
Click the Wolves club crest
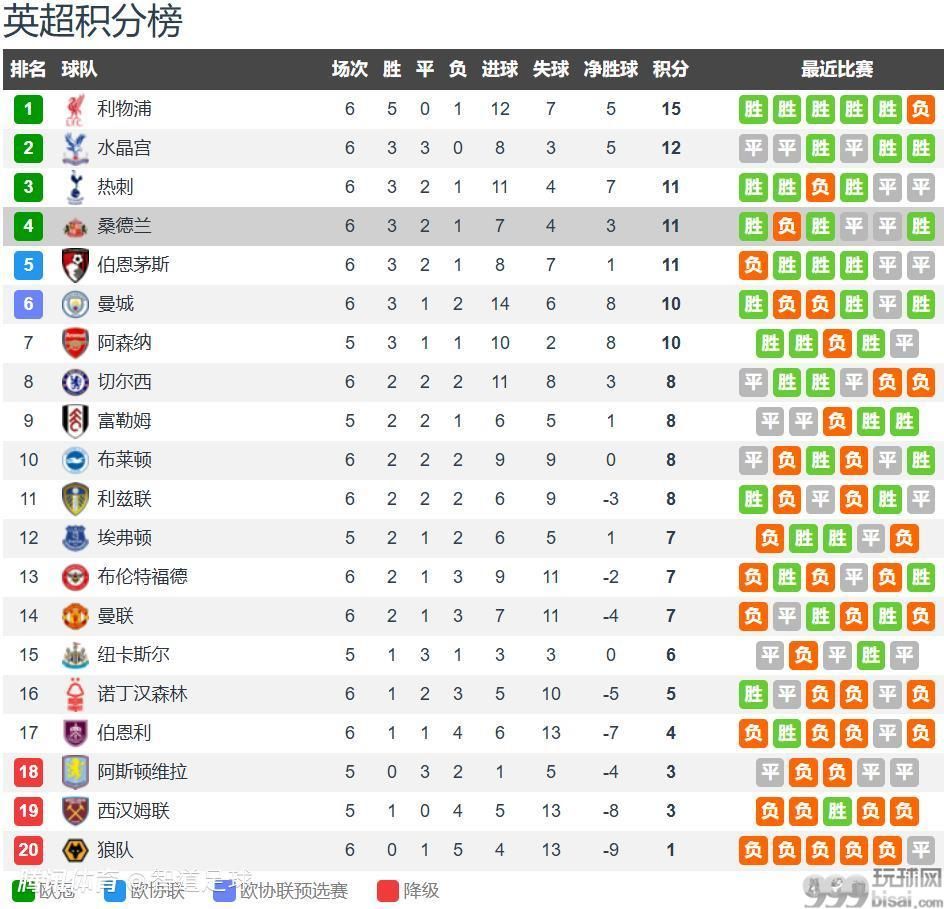pyautogui.click(x=75, y=850)
